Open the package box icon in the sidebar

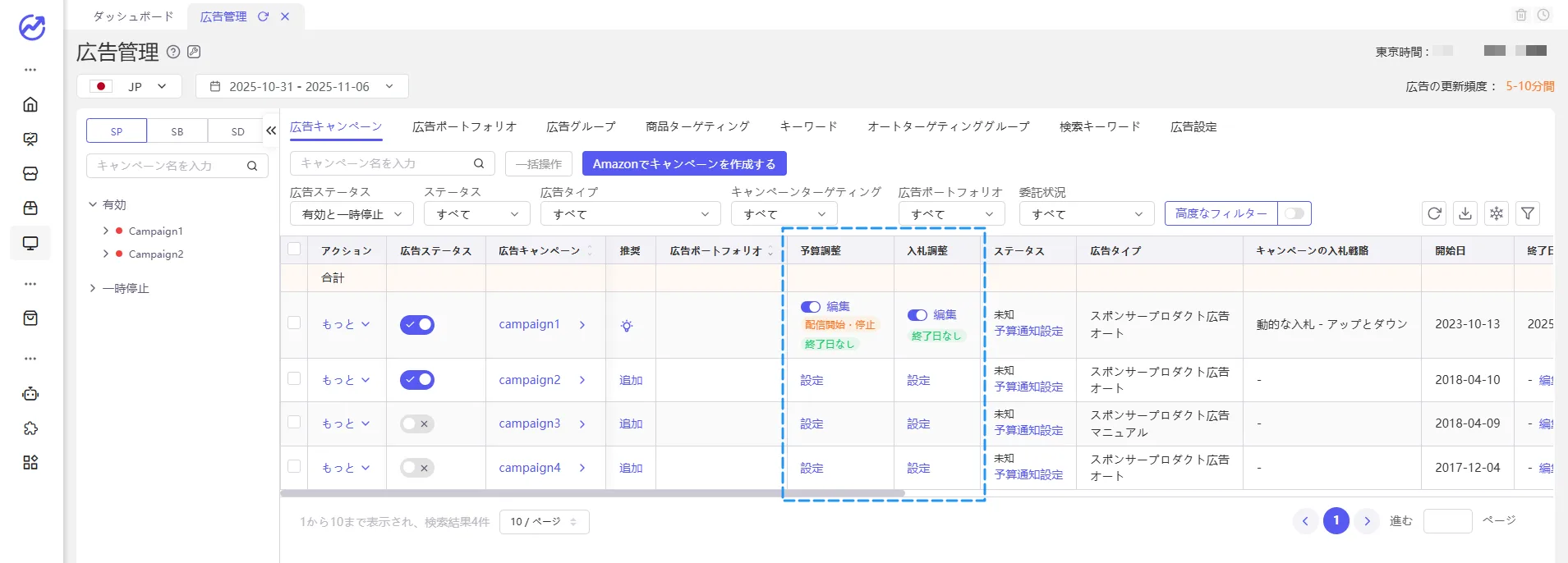(x=30, y=208)
